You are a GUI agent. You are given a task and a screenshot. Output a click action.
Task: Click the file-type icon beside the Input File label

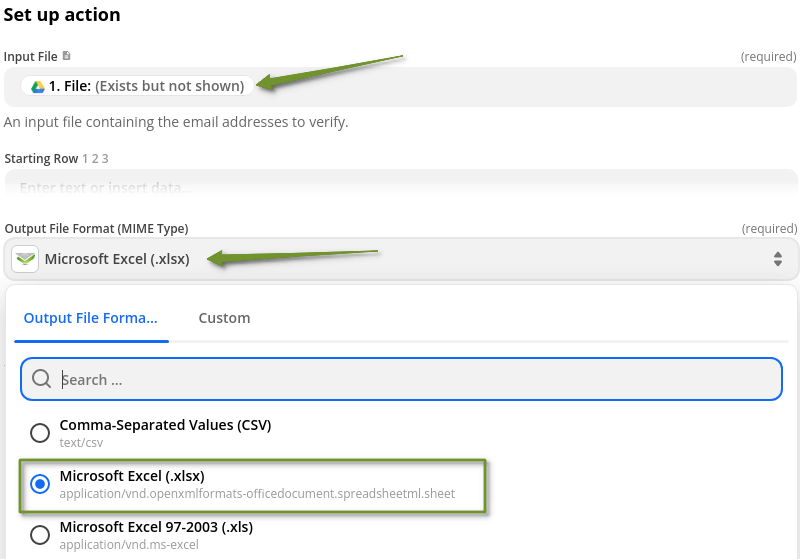coord(66,56)
